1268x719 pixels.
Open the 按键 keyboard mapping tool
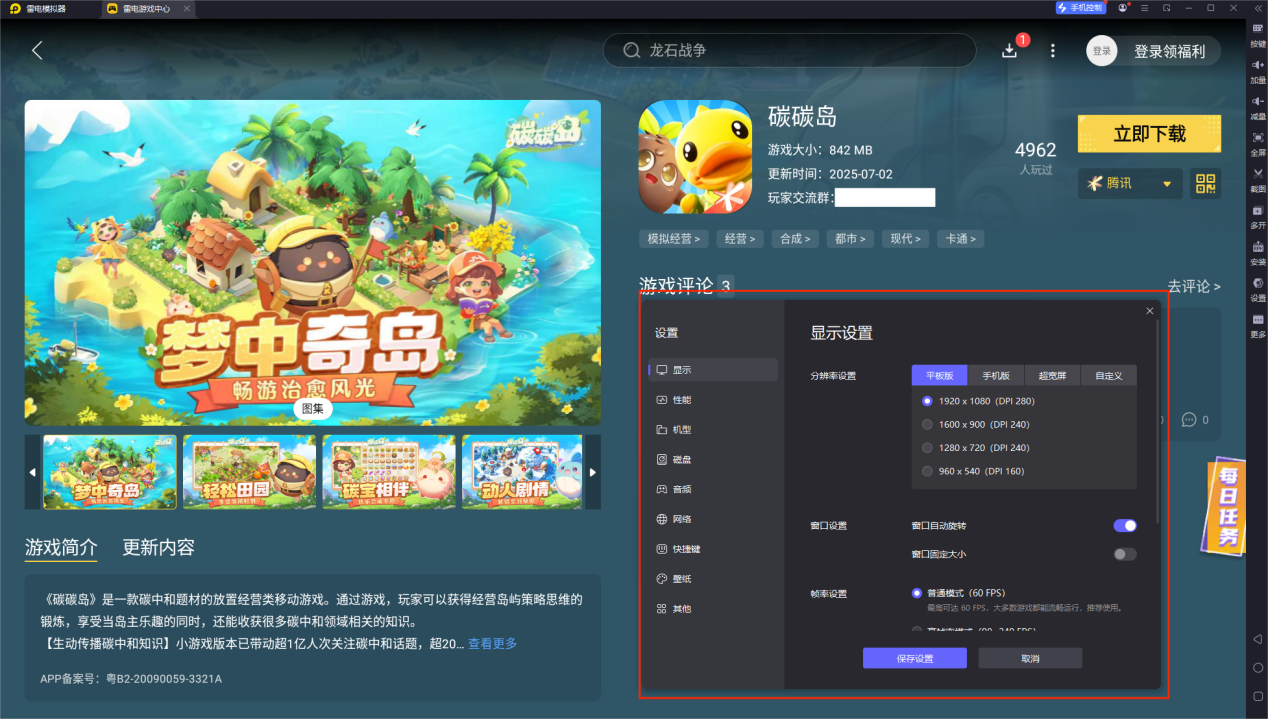(1257, 35)
